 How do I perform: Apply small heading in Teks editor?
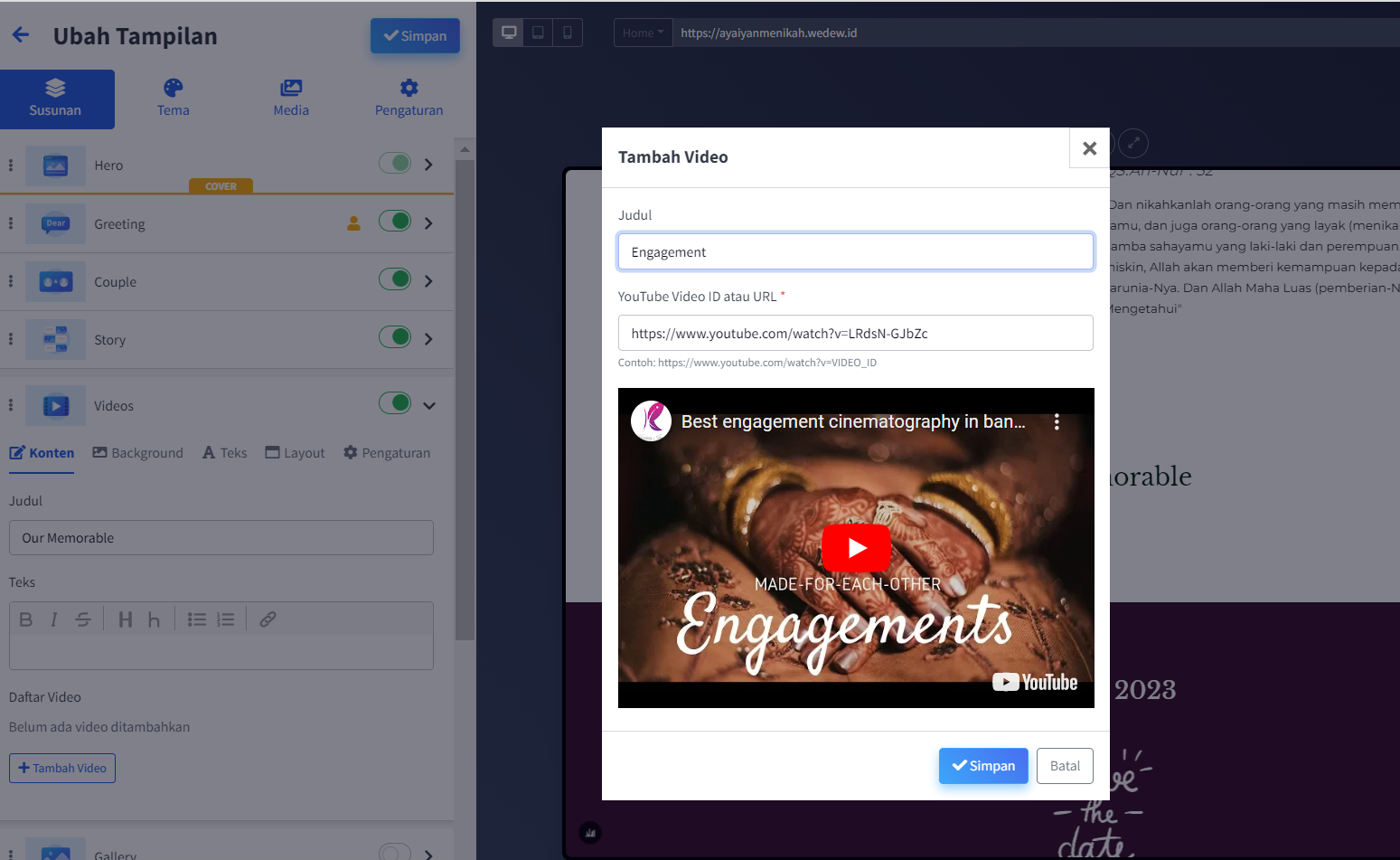click(154, 619)
